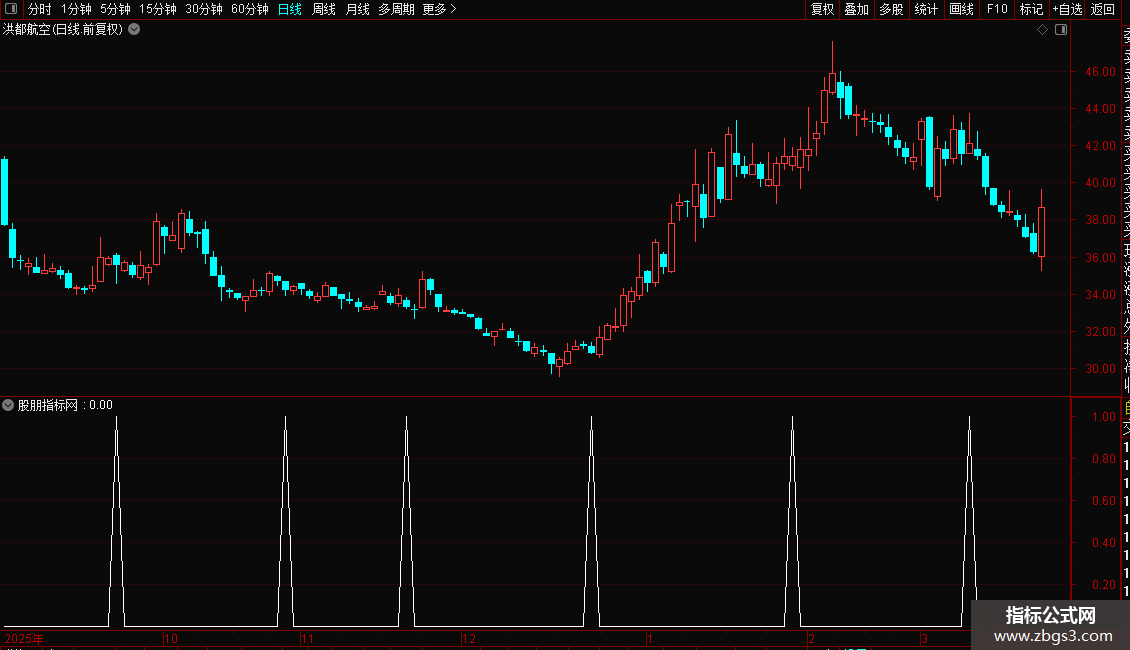Open F10 company info
The height and width of the screenshot is (650, 1130).
[x=997, y=9]
